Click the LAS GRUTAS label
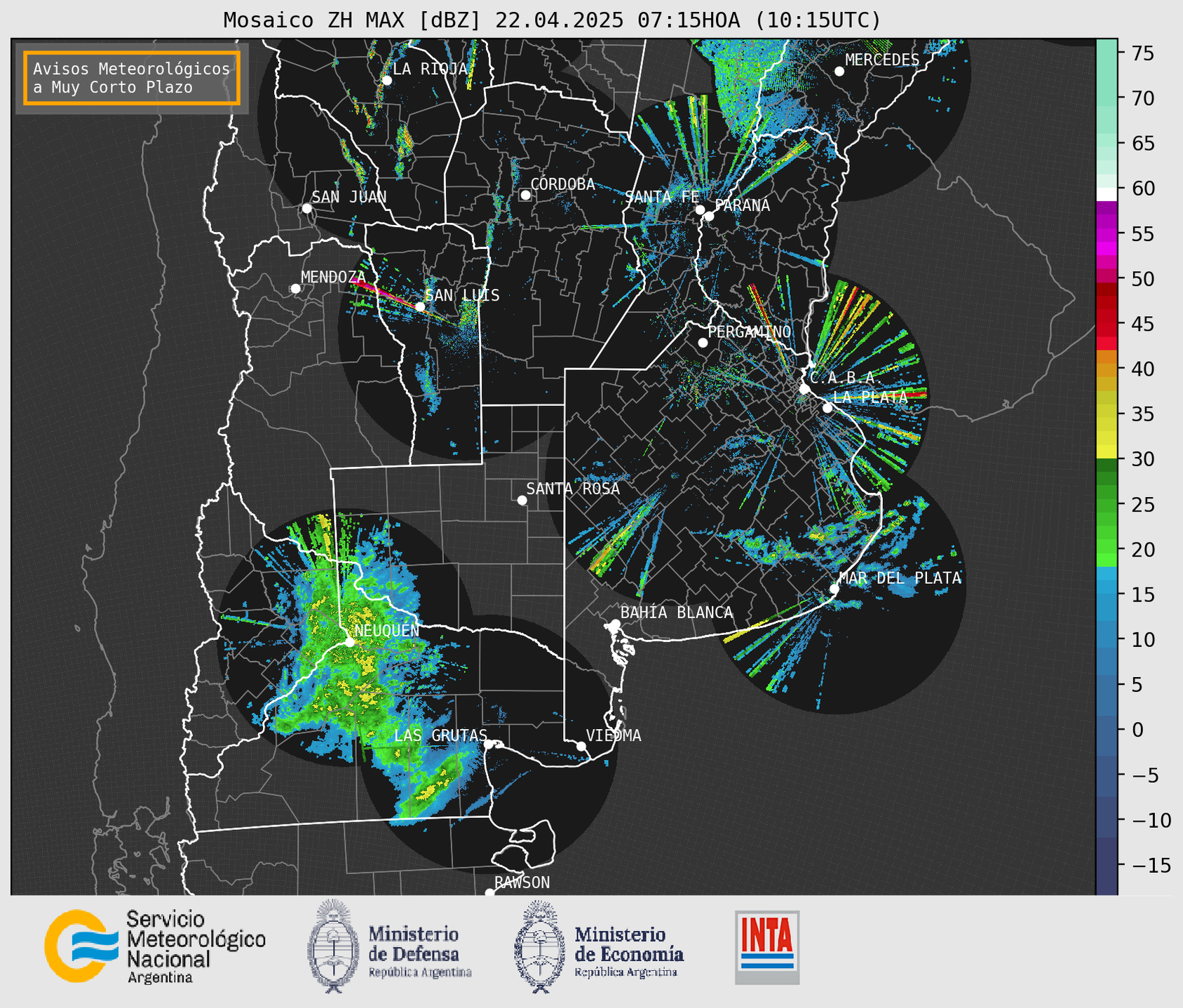 (440, 735)
